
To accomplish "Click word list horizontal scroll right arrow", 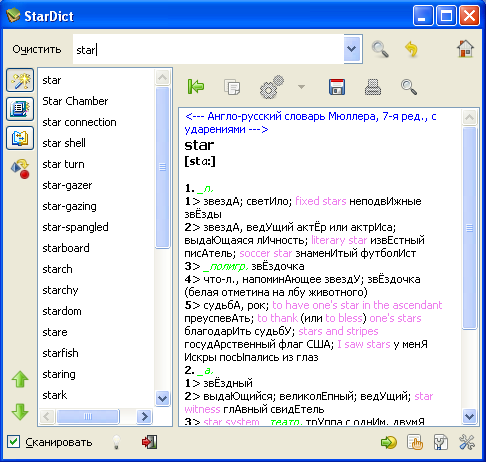I will (x=145, y=416).
